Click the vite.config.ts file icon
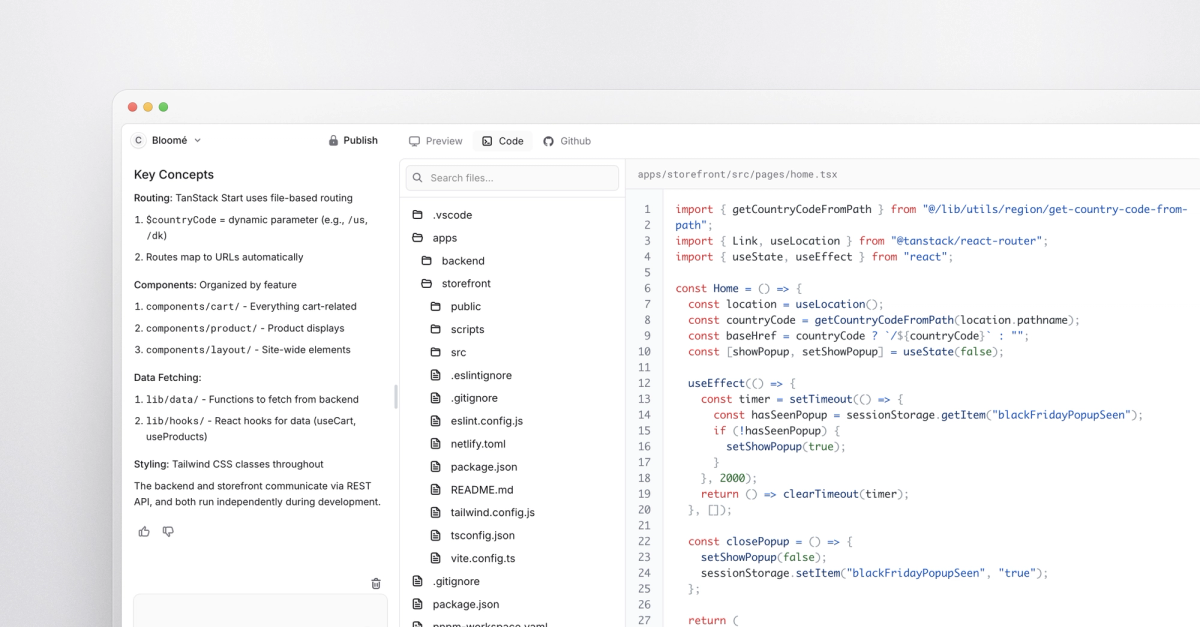 pyautogui.click(x=436, y=558)
